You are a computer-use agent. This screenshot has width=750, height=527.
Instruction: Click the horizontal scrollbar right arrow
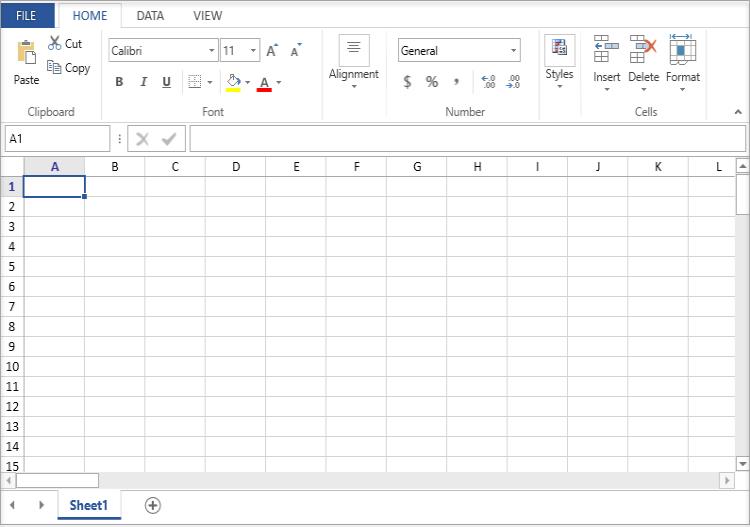pyautogui.click(x=727, y=481)
